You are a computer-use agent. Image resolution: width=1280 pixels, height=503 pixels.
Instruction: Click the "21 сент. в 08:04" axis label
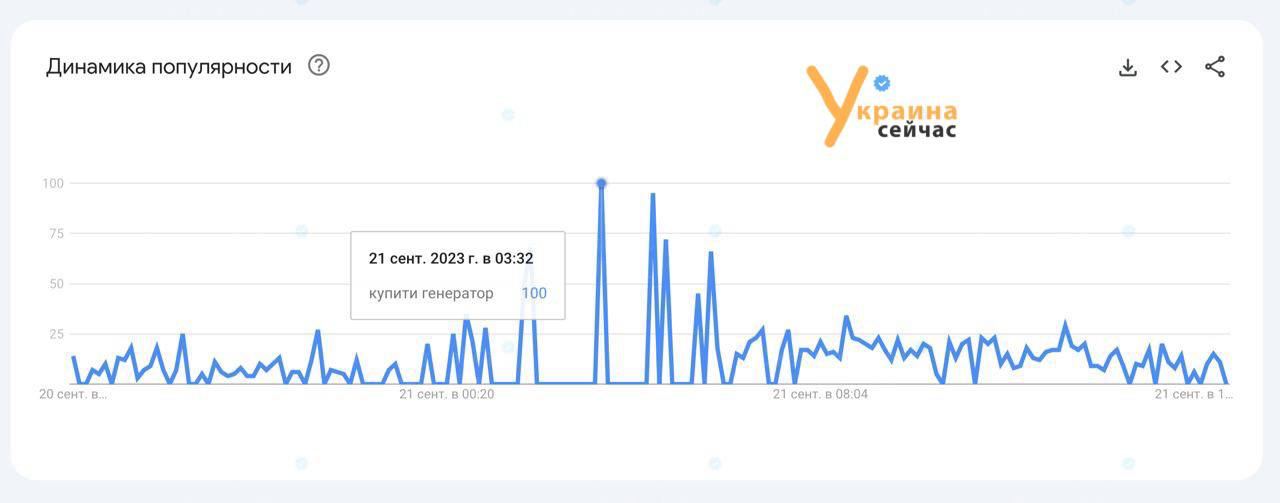[820, 394]
